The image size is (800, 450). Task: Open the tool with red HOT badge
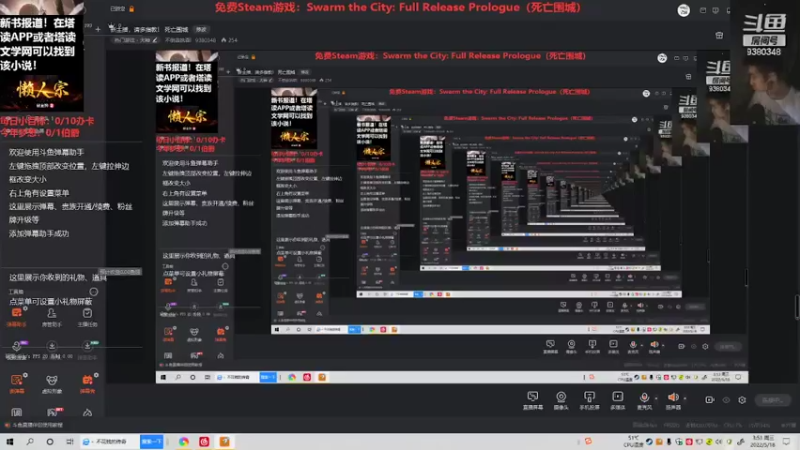[x=54, y=412]
